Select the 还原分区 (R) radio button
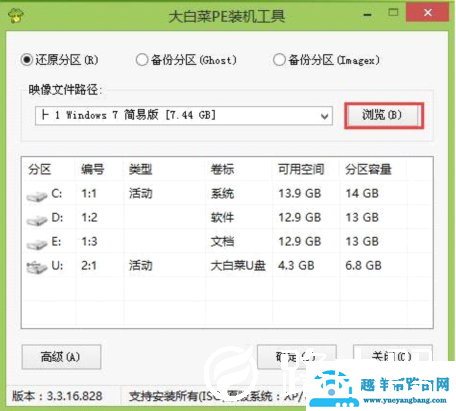Viewport: 456px width, 411px height. [27, 60]
